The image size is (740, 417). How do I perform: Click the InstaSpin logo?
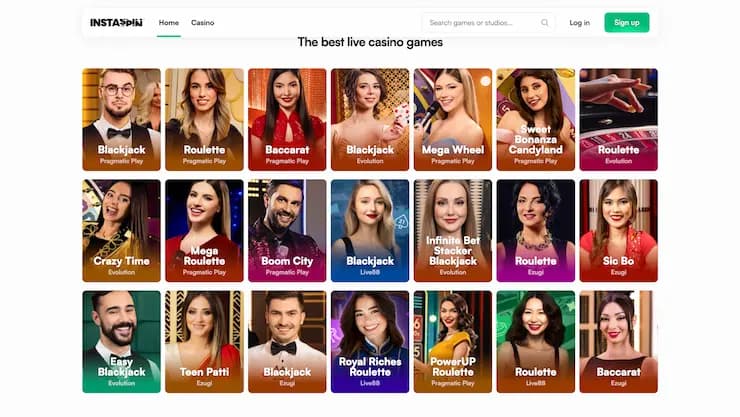(116, 23)
